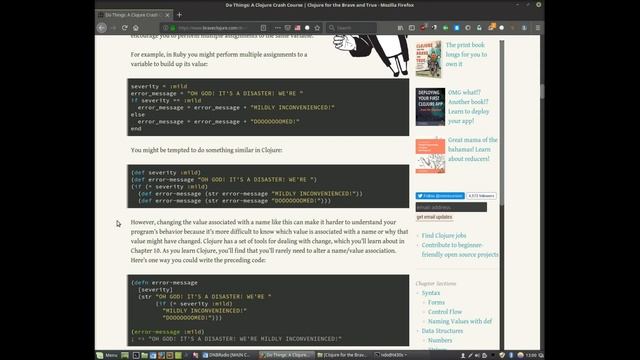The height and width of the screenshot is (360, 640).
Task: Close the 'Do Things: A Clojure Crash' tab
Action: 167,15
